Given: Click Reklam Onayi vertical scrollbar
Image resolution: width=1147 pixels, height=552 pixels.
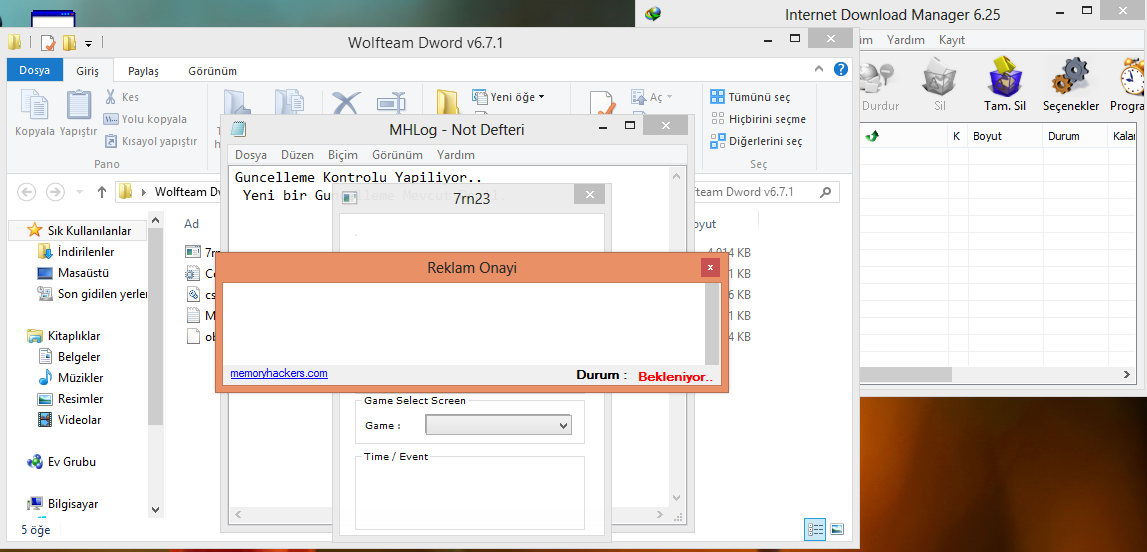Looking at the screenshot, I should click(x=712, y=324).
